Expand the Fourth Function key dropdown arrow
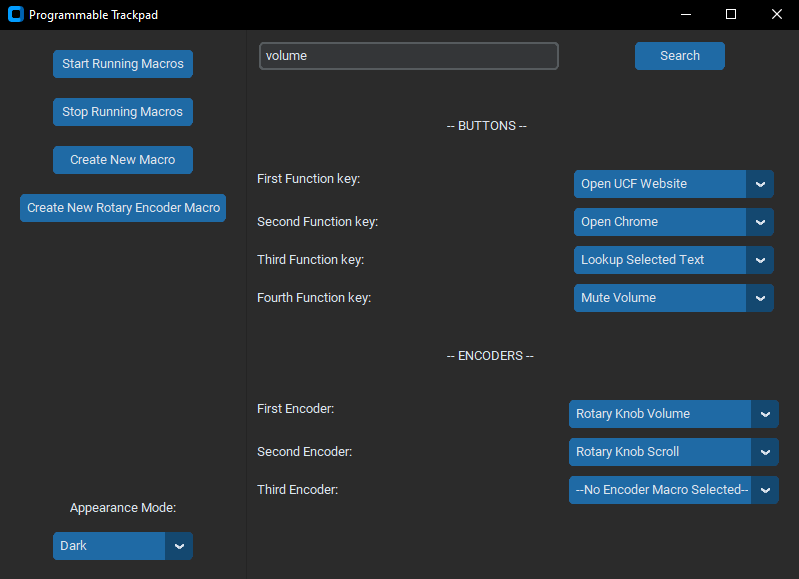 click(760, 298)
